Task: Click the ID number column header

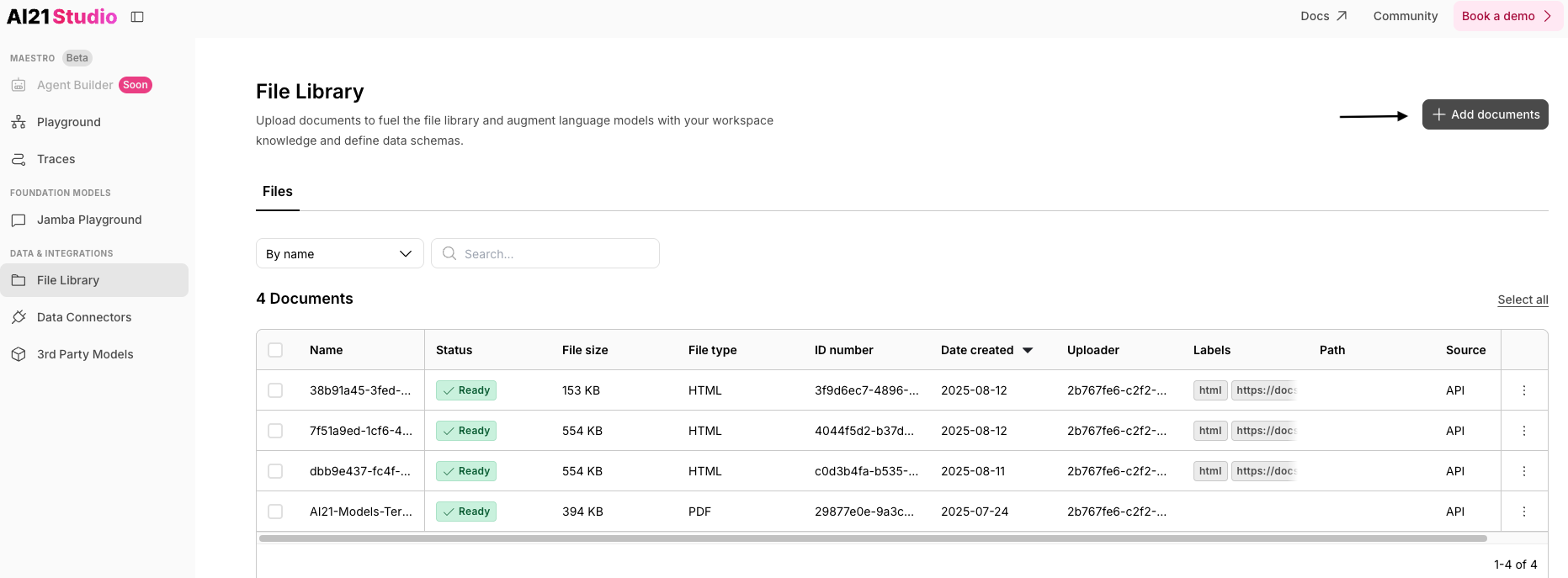Action: point(844,350)
